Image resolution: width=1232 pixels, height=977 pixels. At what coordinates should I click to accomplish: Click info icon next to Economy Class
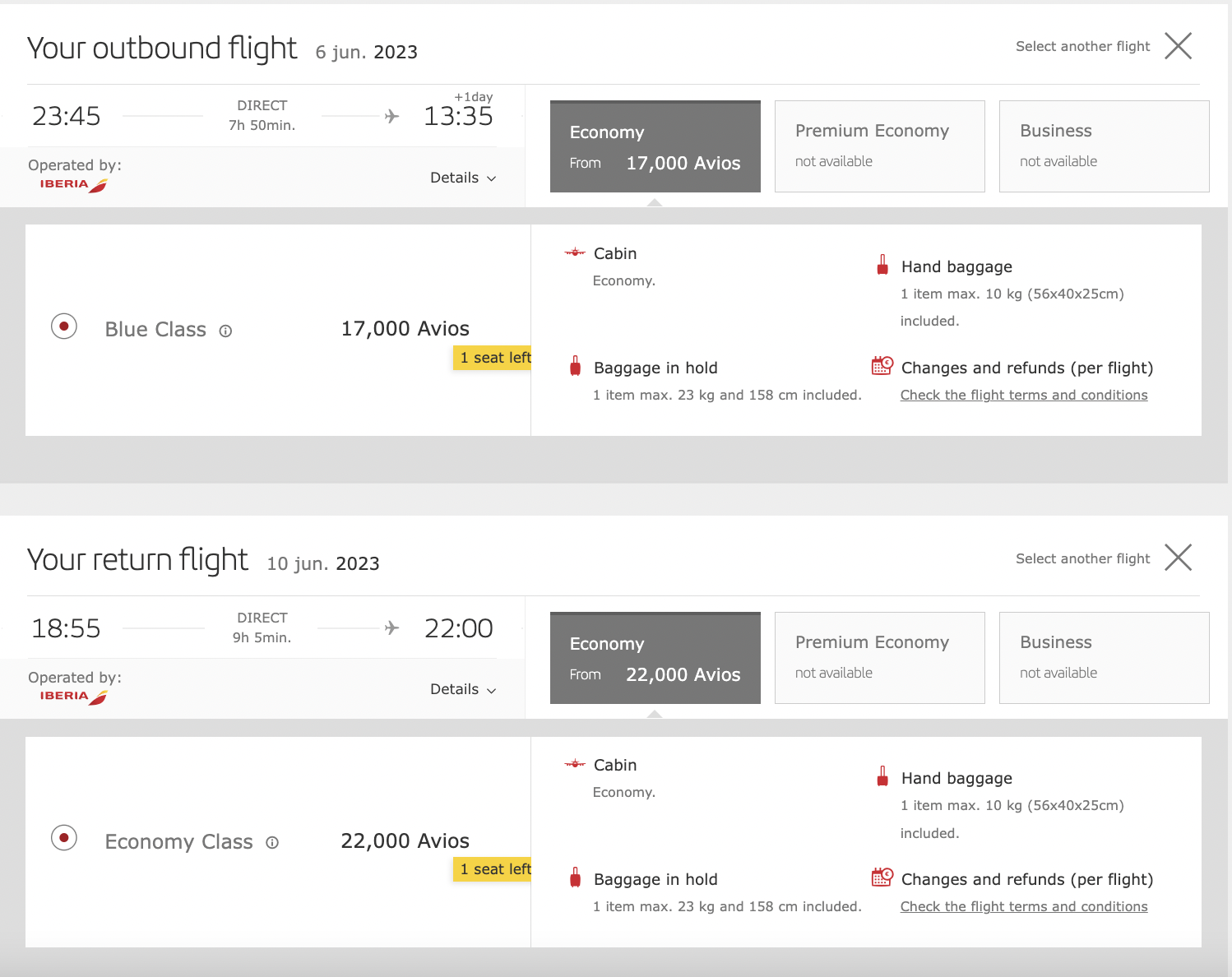[x=272, y=842]
